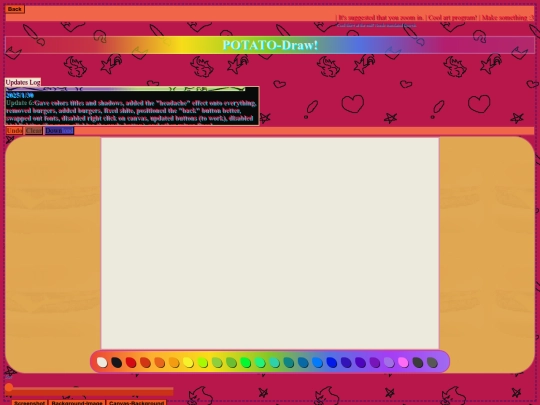Image resolution: width=540 pixels, height=405 pixels.
Task: Select the lime yellow-green swatch
Action: tap(202, 362)
